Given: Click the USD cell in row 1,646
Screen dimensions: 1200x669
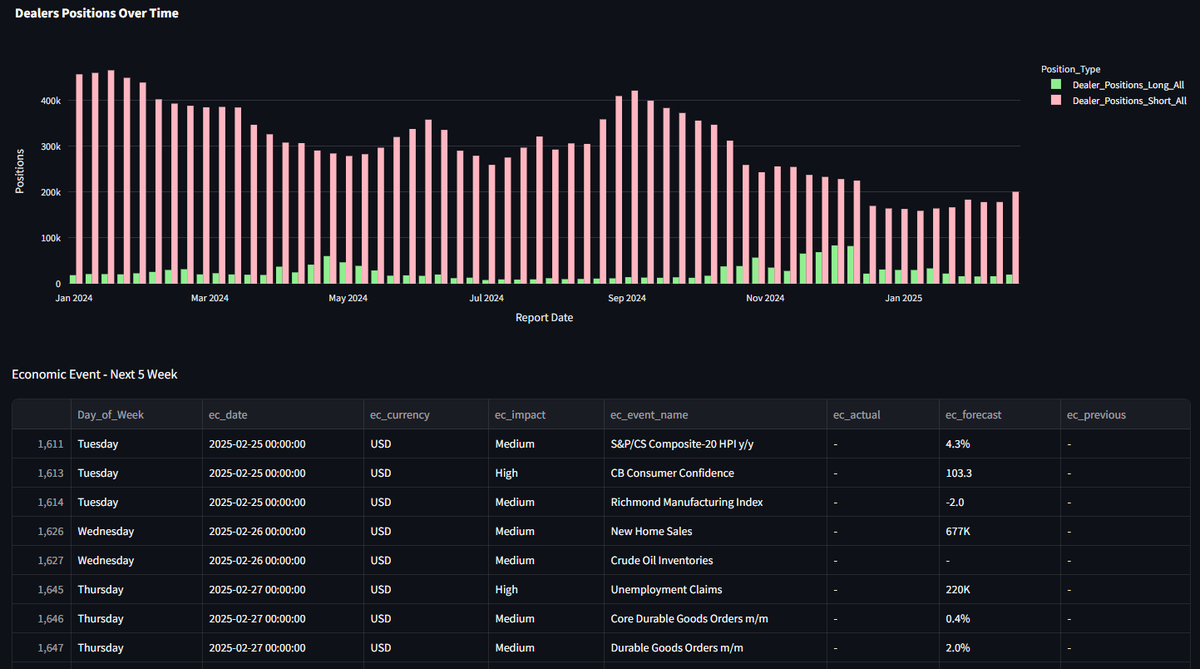Looking at the screenshot, I should [425, 619].
